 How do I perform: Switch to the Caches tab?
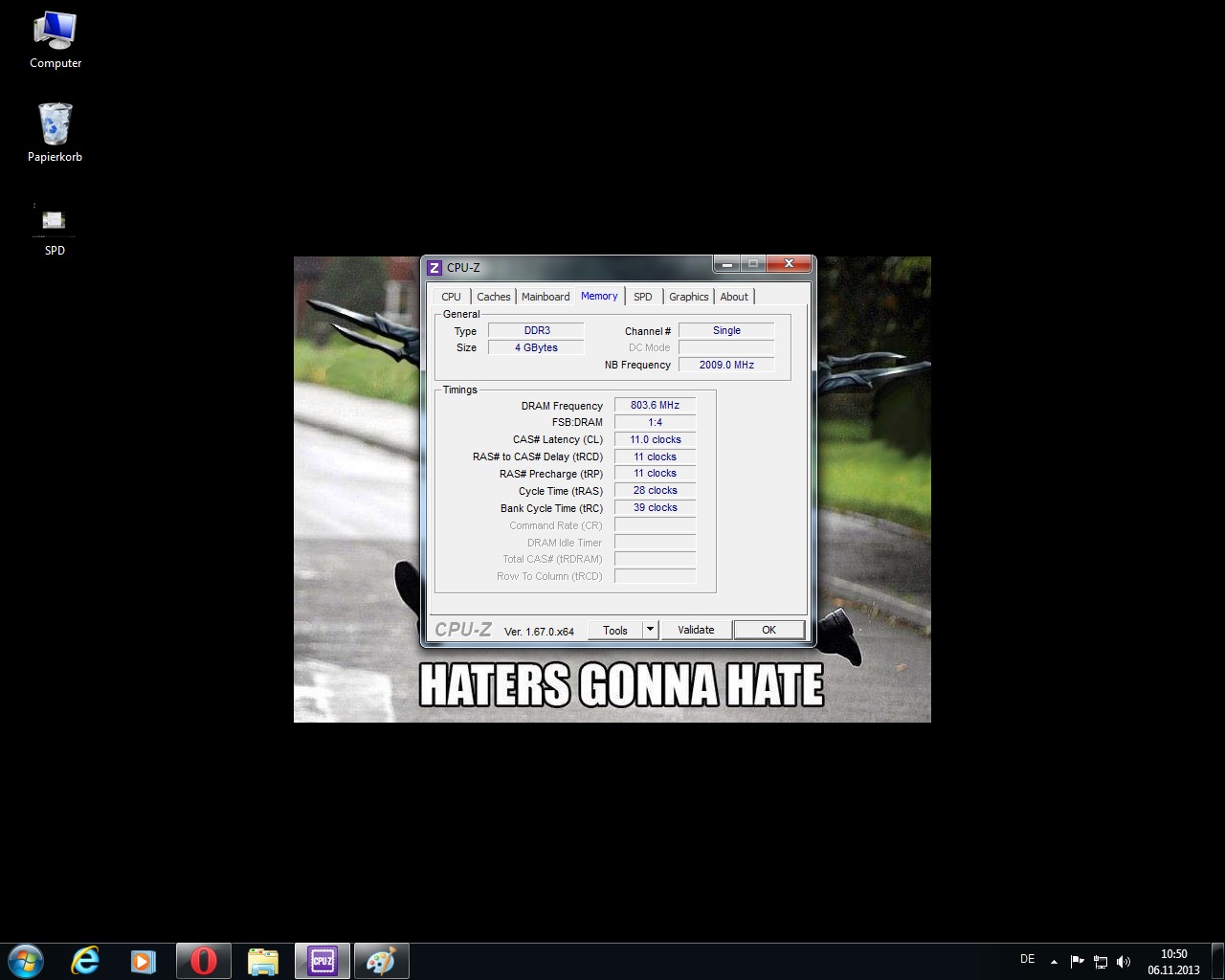click(x=494, y=297)
